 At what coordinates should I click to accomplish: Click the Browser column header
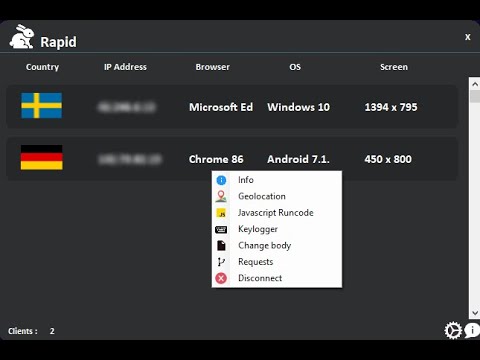(213, 67)
